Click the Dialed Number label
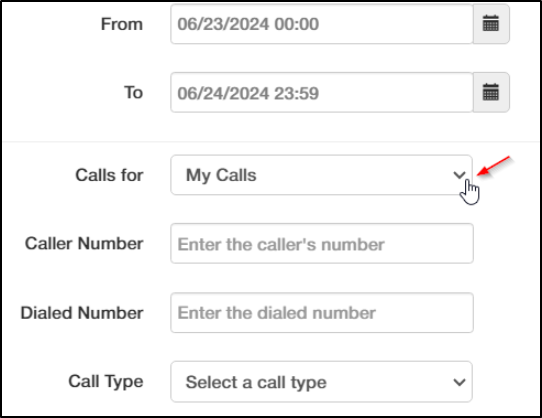This screenshot has height=418, width=542. 82,313
